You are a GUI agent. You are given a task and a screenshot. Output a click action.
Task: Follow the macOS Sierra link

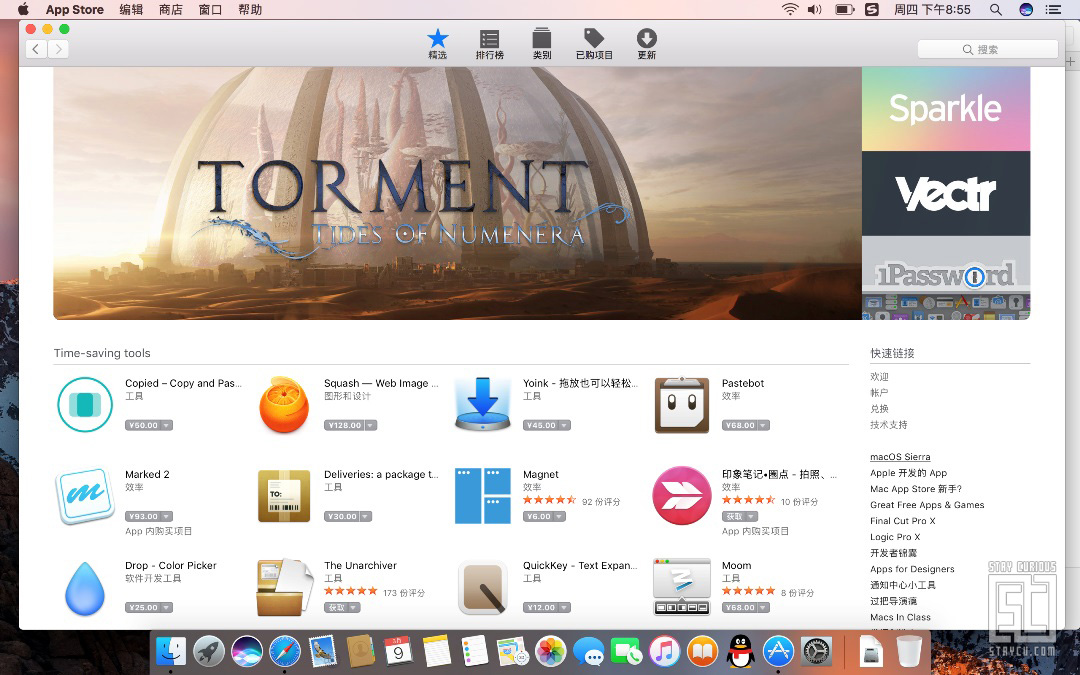pyautogui.click(x=900, y=457)
